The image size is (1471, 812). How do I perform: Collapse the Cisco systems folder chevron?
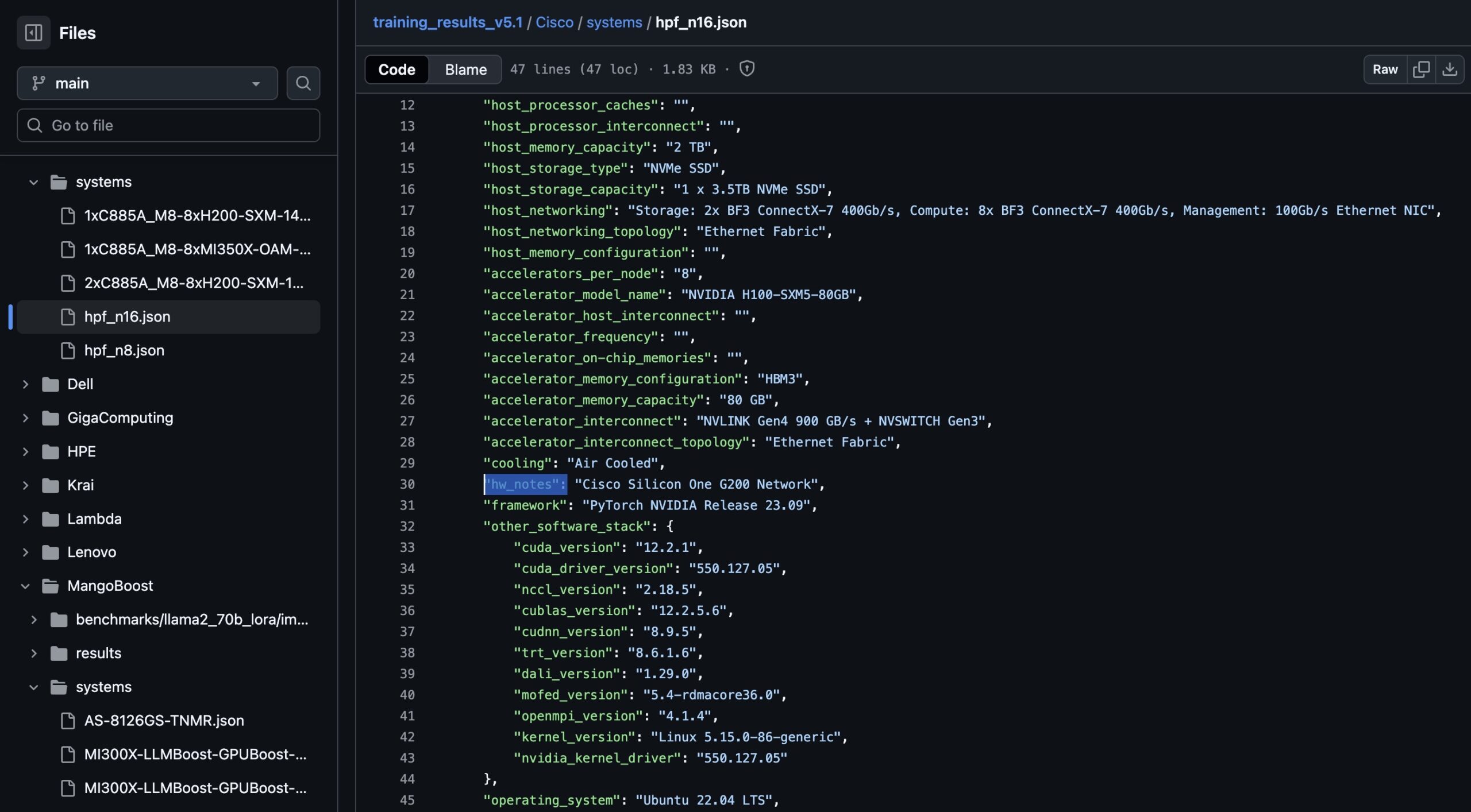pyautogui.click(x=33, y=182)
